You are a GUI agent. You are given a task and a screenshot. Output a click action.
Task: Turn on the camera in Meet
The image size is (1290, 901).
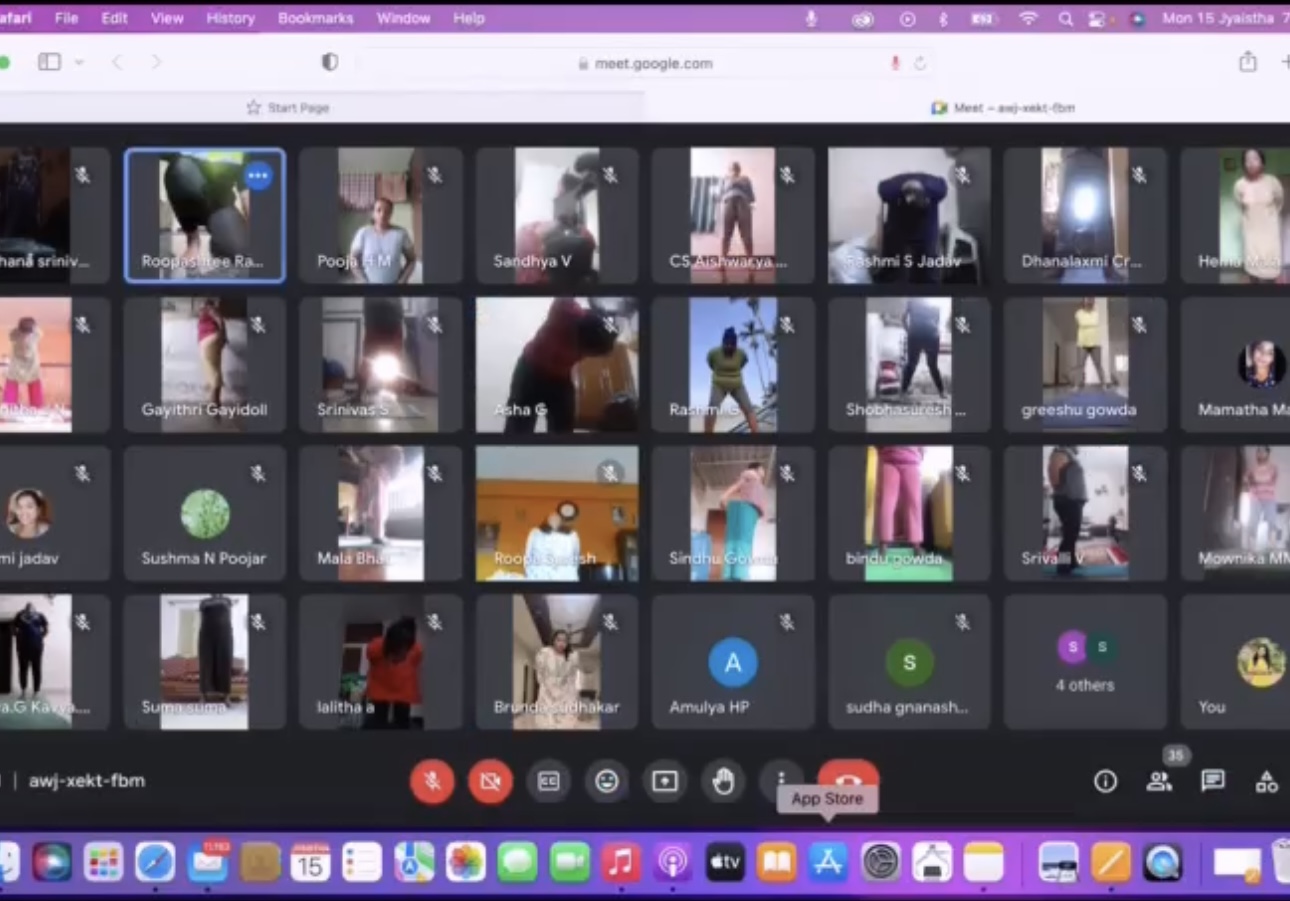pyautogui.click(x=490, y=781)
